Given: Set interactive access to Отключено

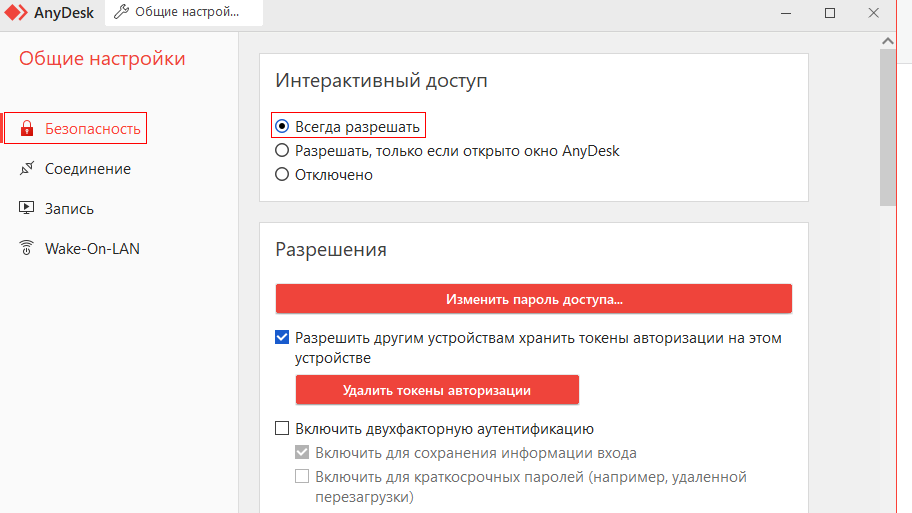Looking at the screenshot, I should click(x=283, y=175).
